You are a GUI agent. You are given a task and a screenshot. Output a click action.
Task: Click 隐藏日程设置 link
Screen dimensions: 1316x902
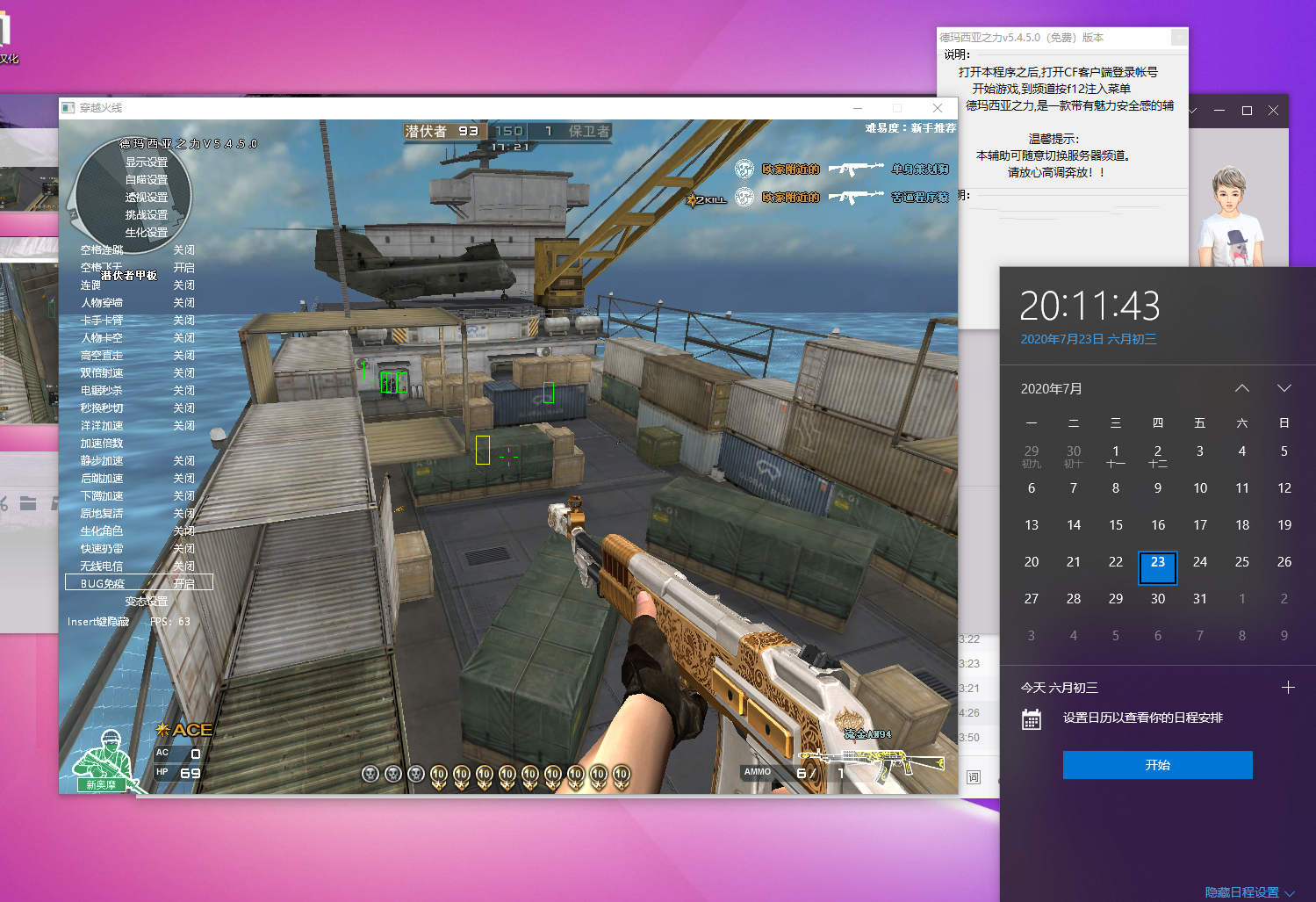point(1241,892)
